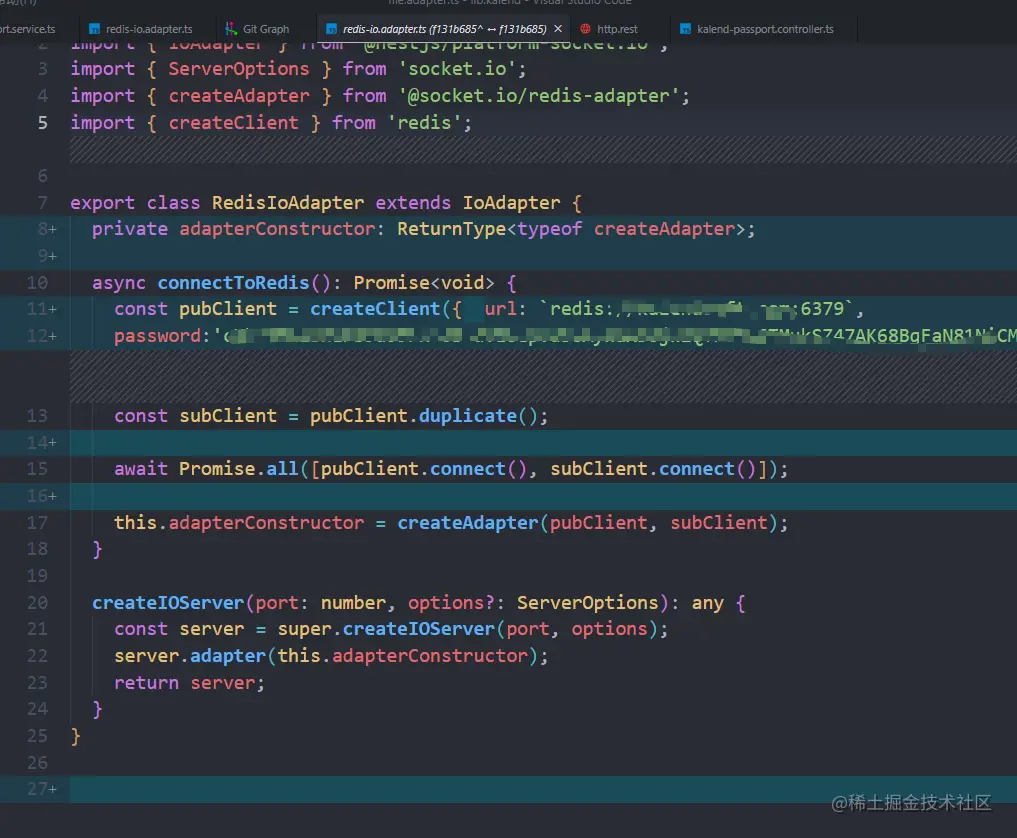Click 'createIOServer' method definition on line 20

[168, 603]
